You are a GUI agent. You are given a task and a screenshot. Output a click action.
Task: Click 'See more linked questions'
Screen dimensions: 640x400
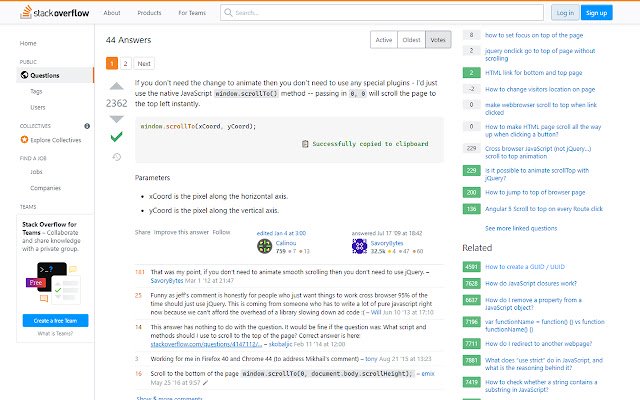(x=521, y=228)
